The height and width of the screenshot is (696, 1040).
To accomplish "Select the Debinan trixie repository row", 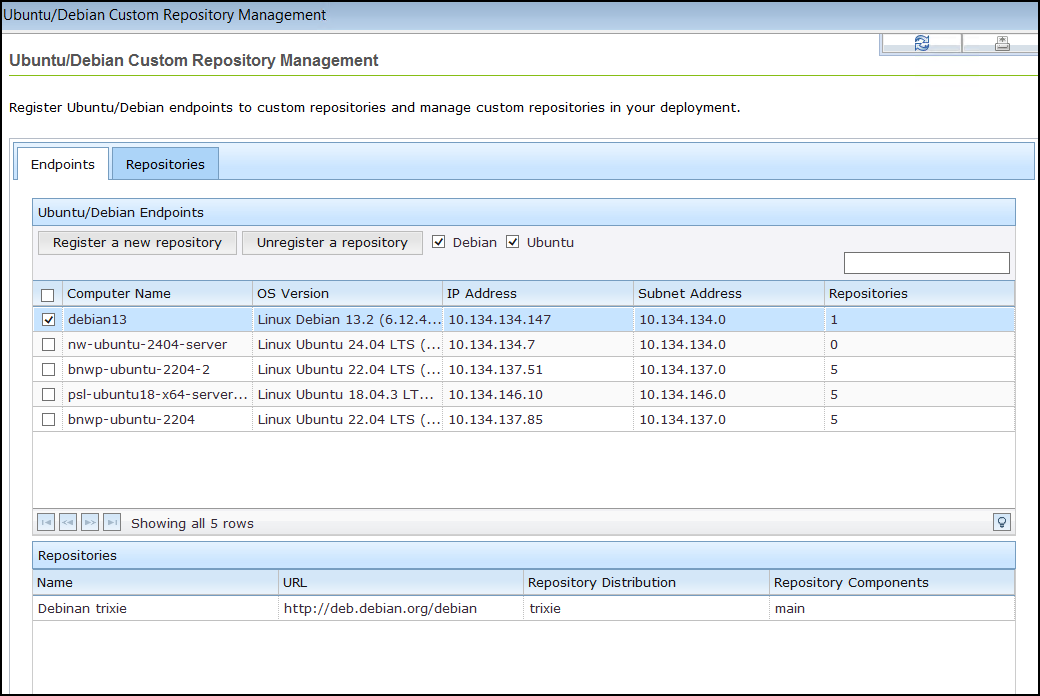I will point(523,608).
